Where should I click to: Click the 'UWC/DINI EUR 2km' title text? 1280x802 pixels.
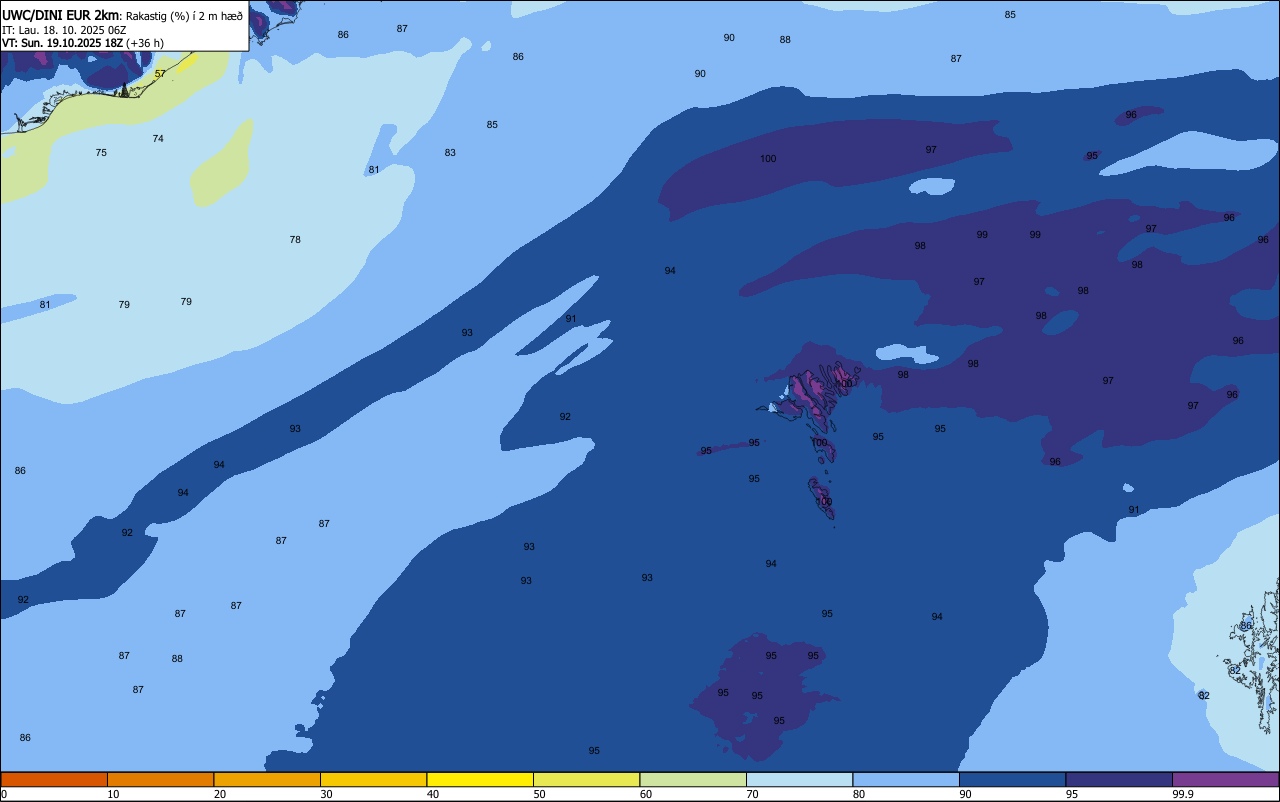tap(61, 15)
